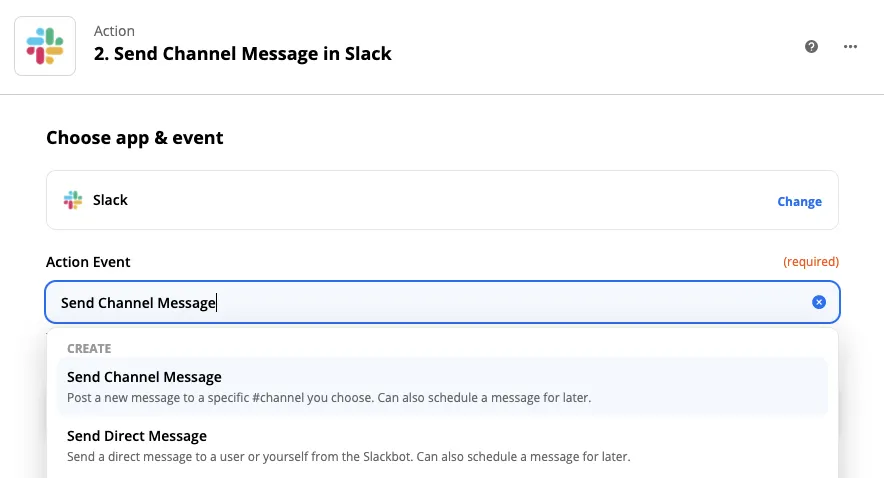Click the CREATE group header in dropdown

click(89, 348)
